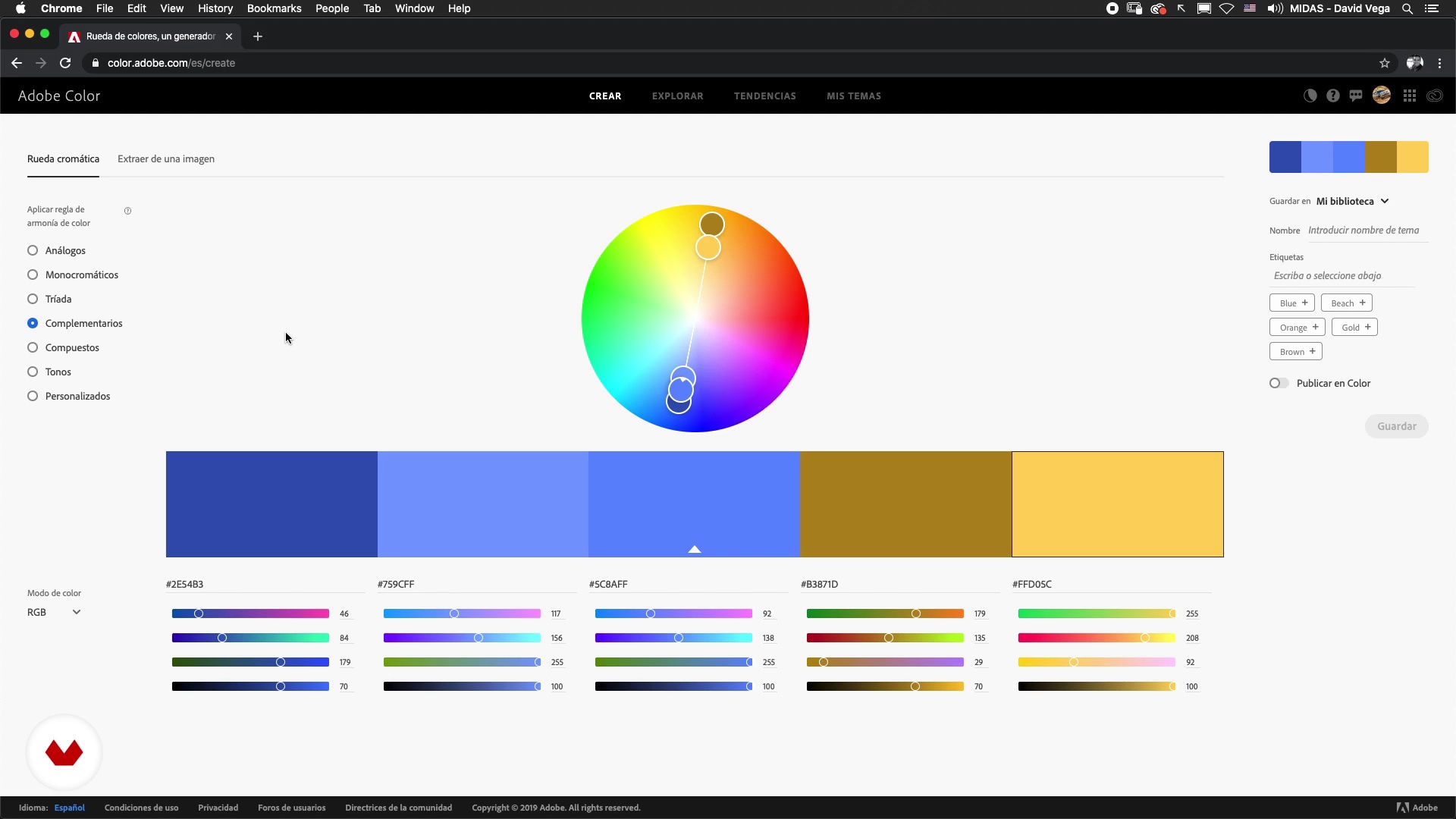Open the CREAR tab
The height and width of the screenshot is (819, 1456).
click(x=605, y=96)
